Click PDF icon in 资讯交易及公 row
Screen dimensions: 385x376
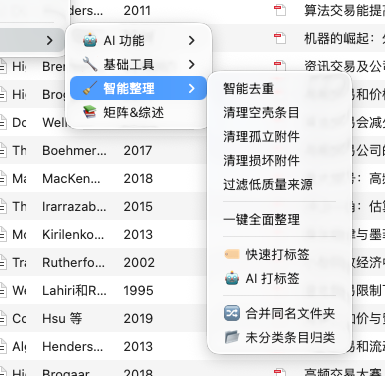[280, 65]
